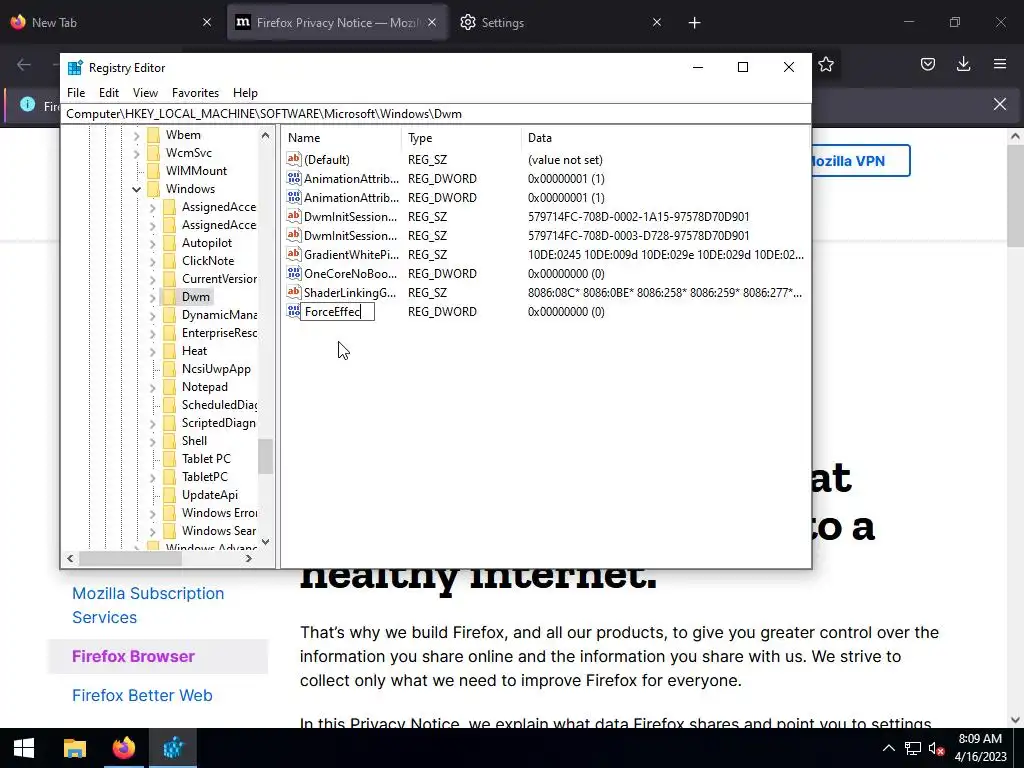Close the Firefox Privacy Notice tab
Image resolution: width=1024 pixels, height=768 pixels.
tap(432, 22)
